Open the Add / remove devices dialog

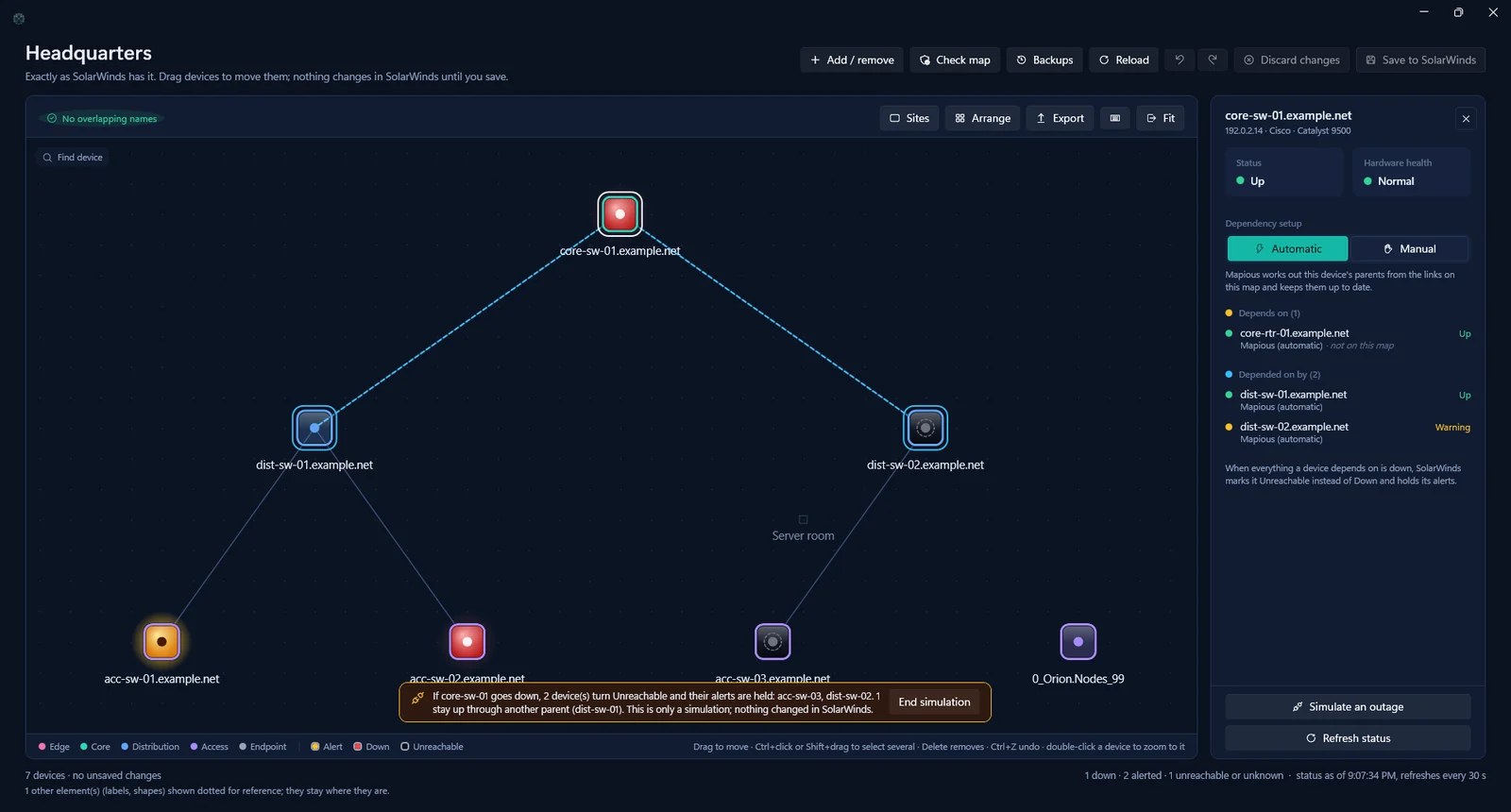click(852, 59)
